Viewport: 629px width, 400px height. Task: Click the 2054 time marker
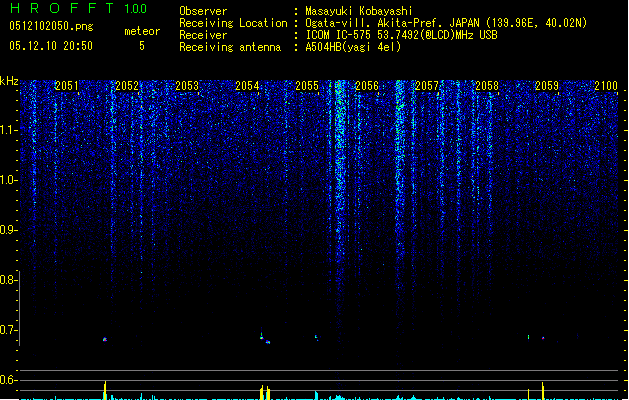[247, 86]
